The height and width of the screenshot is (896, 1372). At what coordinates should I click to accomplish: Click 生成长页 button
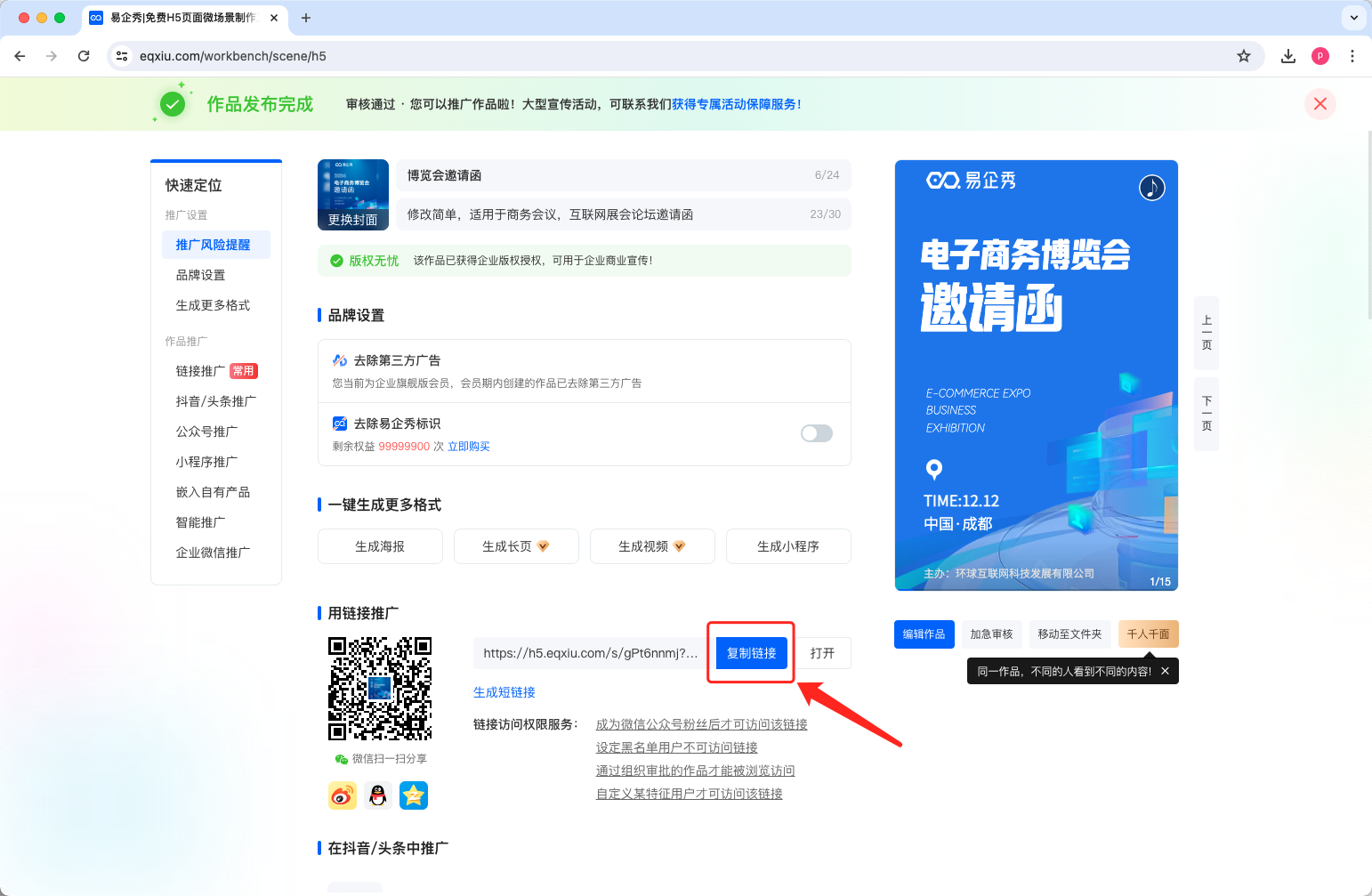[x=516, y=546]
